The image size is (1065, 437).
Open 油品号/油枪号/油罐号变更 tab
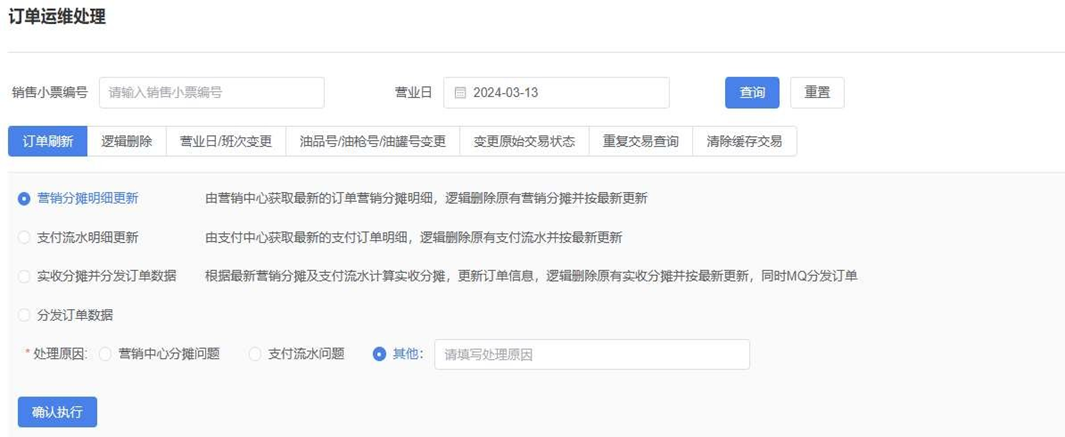click(373, 141)
